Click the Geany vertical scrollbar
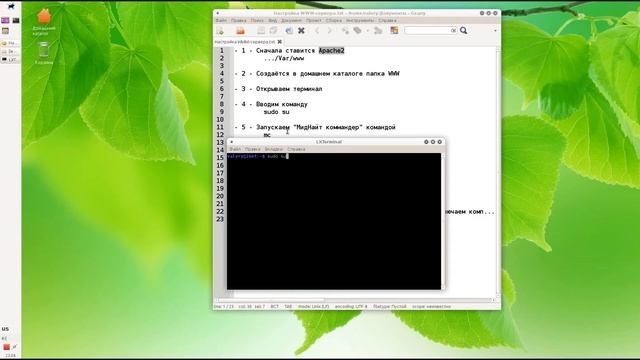640x360 pixels. (498, 171)
